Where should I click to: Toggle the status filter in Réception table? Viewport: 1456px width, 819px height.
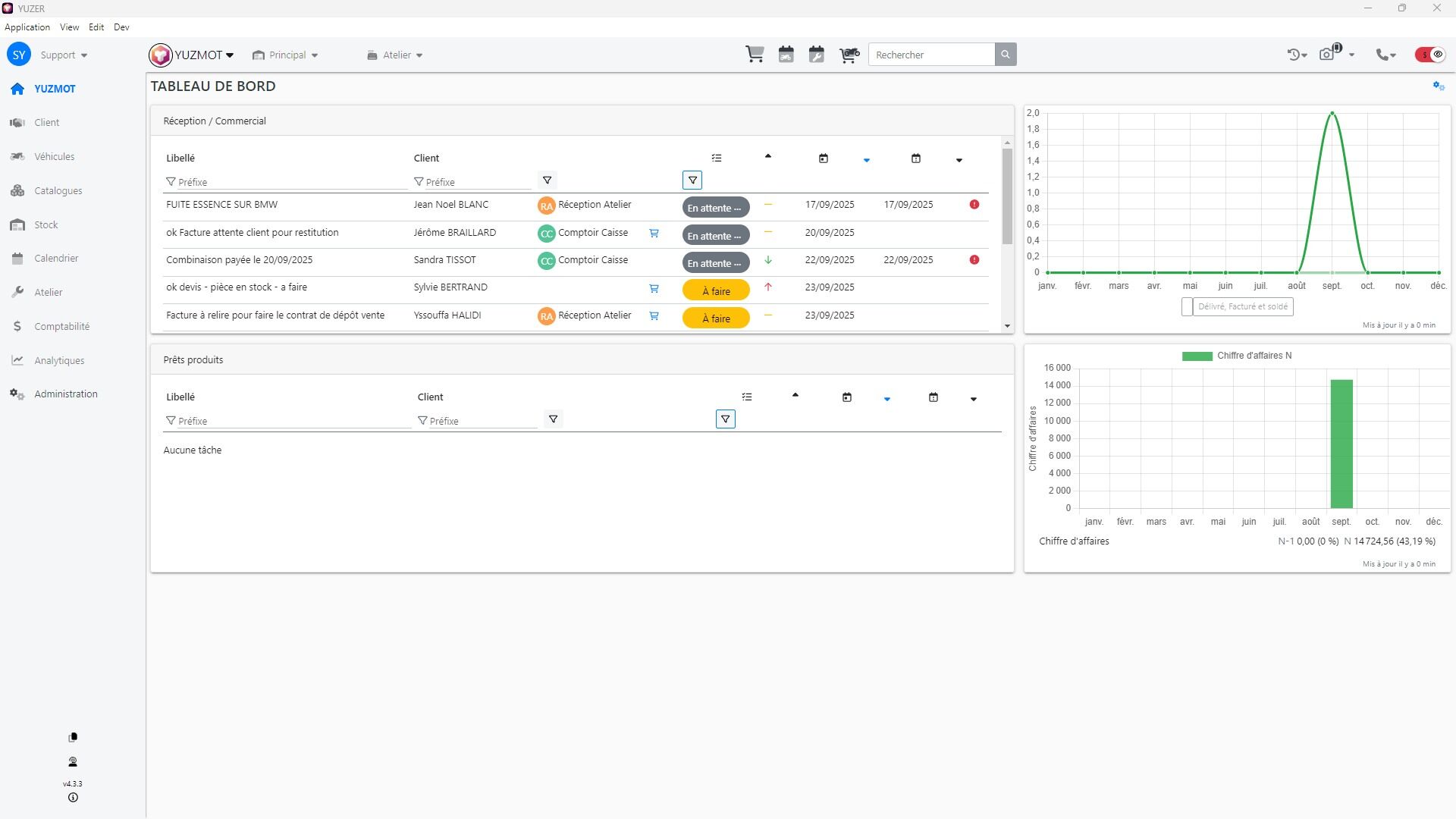[692, 180]
